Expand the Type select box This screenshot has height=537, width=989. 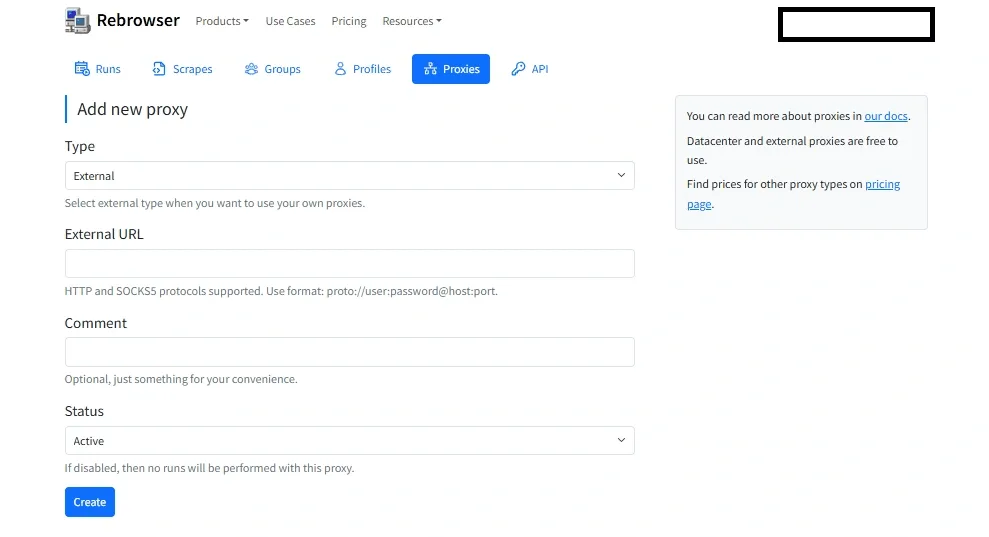(x=349, y=175)
